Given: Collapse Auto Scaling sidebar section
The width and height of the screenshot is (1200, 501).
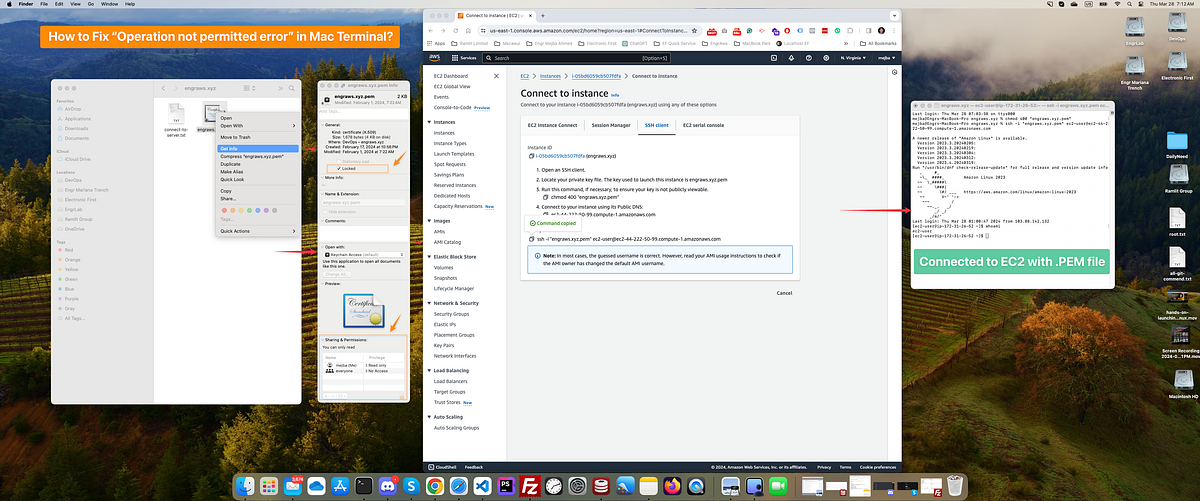Looking at the screenshot, I should pos(429,416).
